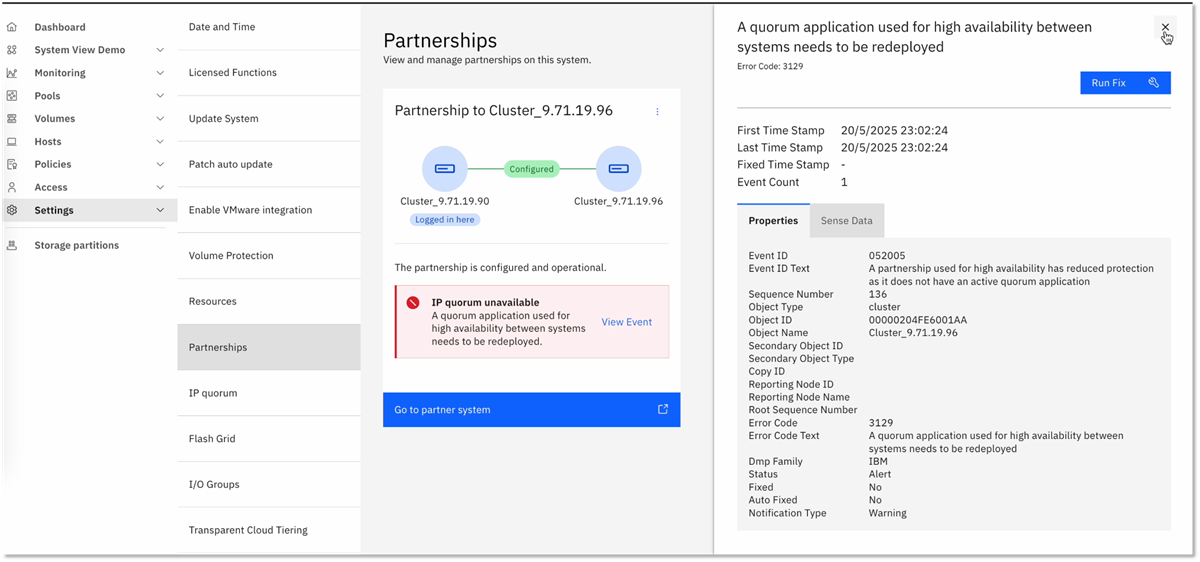This screenshot has width=1200, height=562.
Task: Click the Object ID 00000204FE6001AA
Action: (918, 320)
